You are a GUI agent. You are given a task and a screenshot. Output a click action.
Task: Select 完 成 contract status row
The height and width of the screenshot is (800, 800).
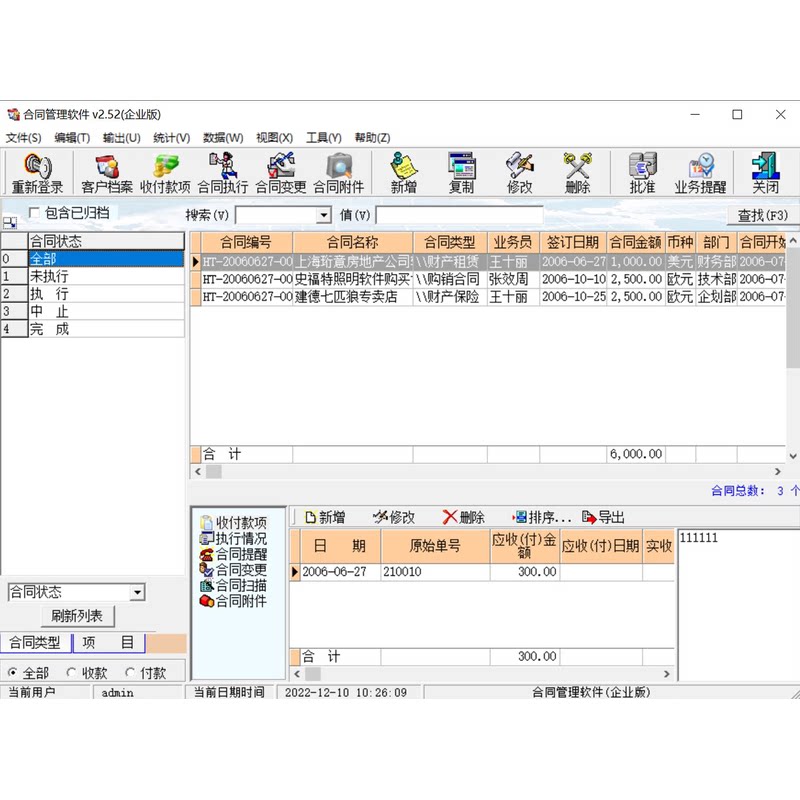click(92, 329)
